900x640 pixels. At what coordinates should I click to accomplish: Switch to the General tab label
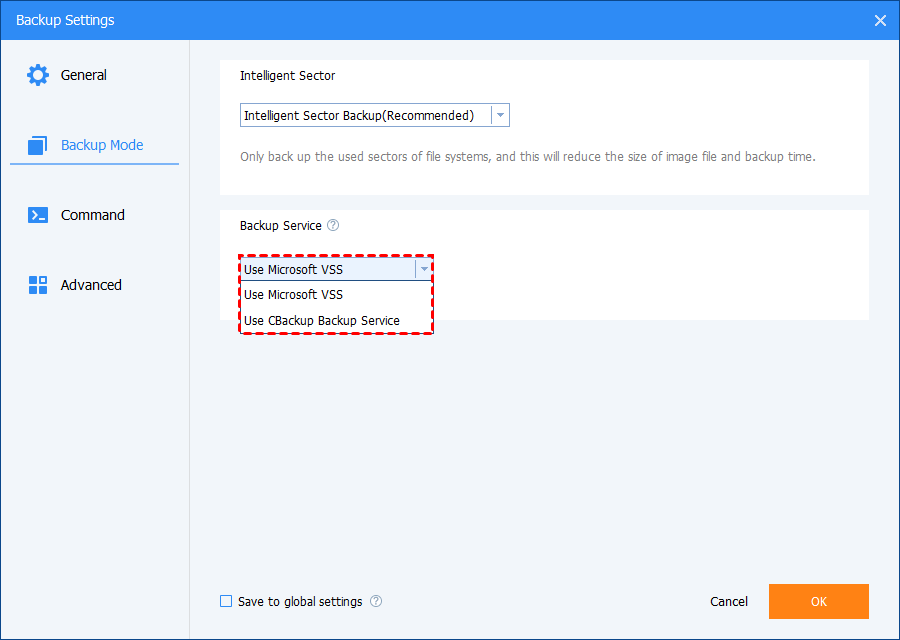point(84,75)
